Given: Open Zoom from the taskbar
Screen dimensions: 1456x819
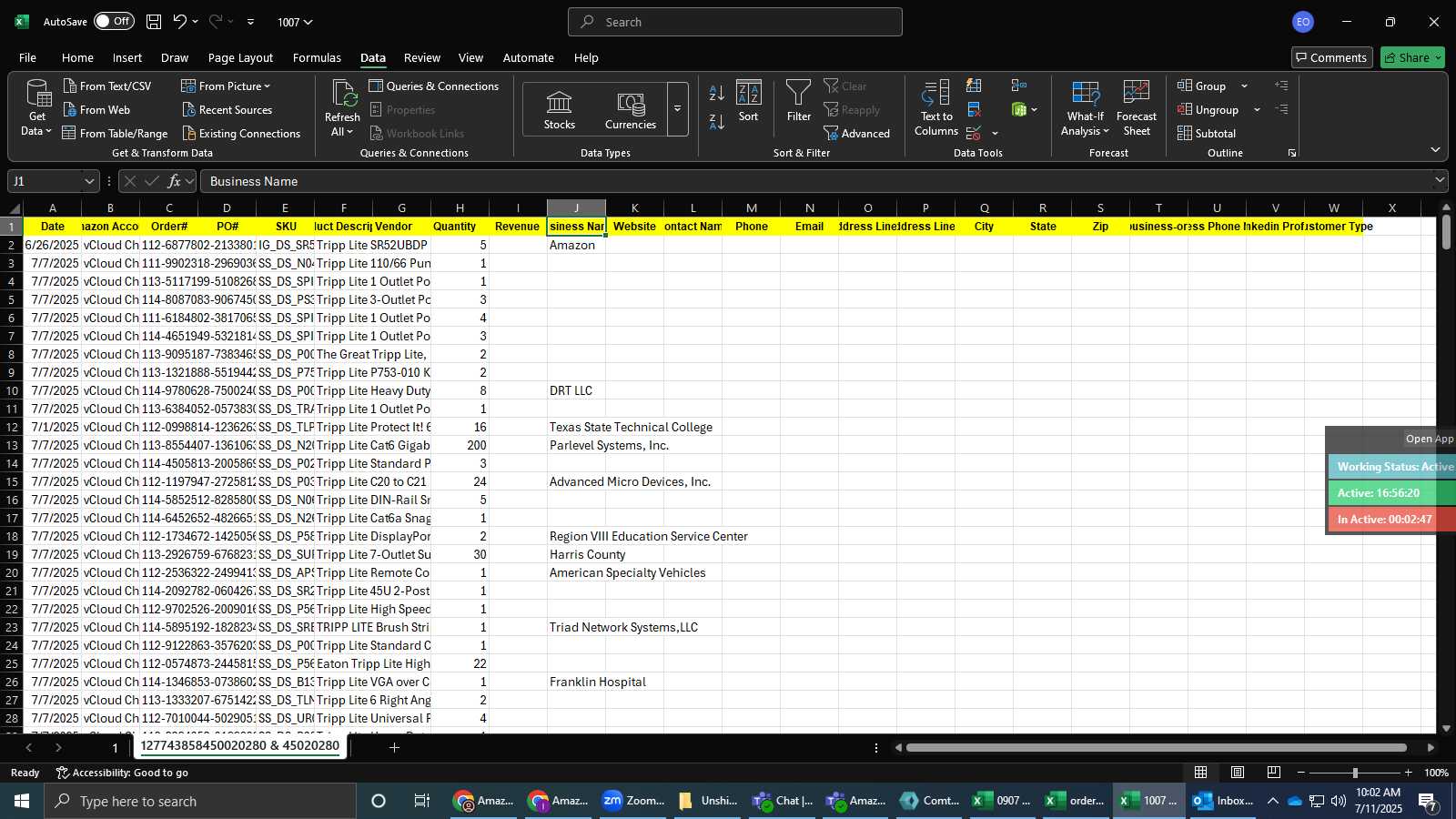Looking at the screenshot, I should point(633,801).
